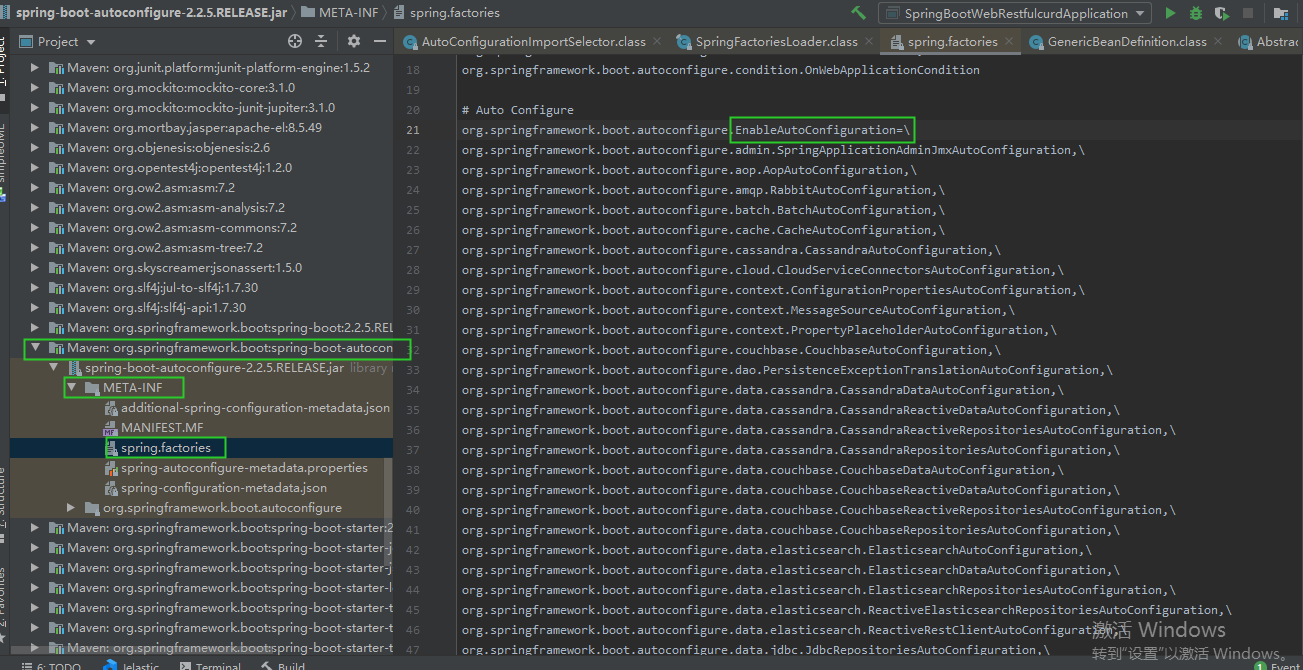Open the 6: TODO tool window
Viewport: 1303px width, 670px height.
pyautogui.click(x=50, y=665)
